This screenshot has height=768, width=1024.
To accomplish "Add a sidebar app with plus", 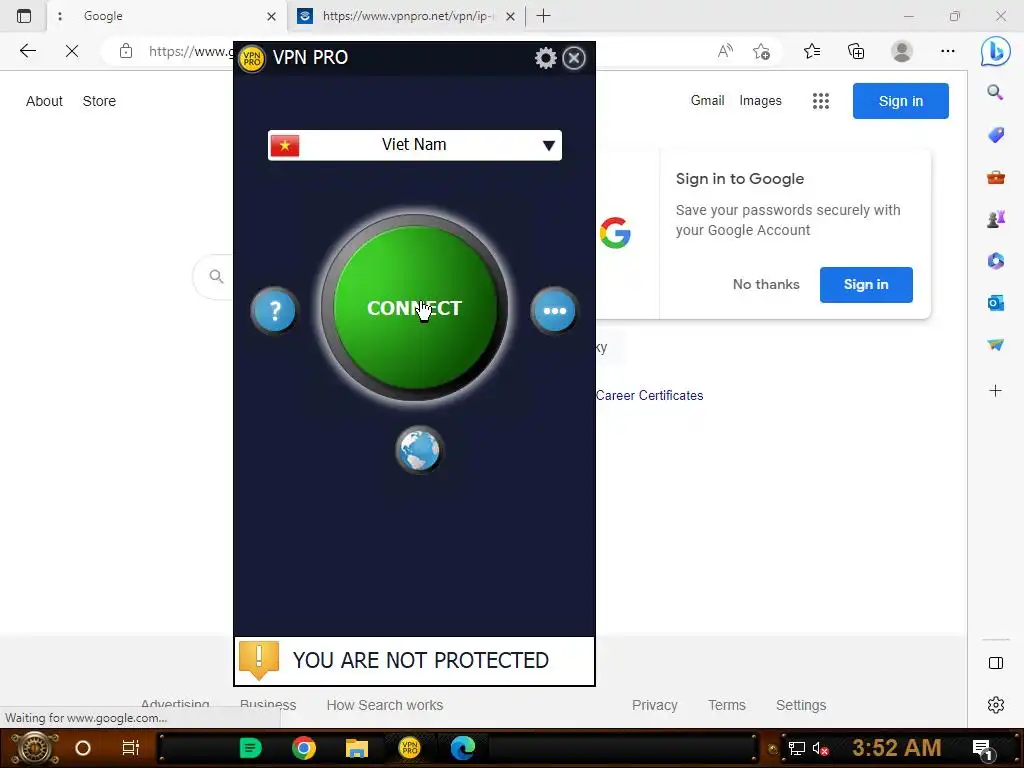I will [x=995, y=391].
